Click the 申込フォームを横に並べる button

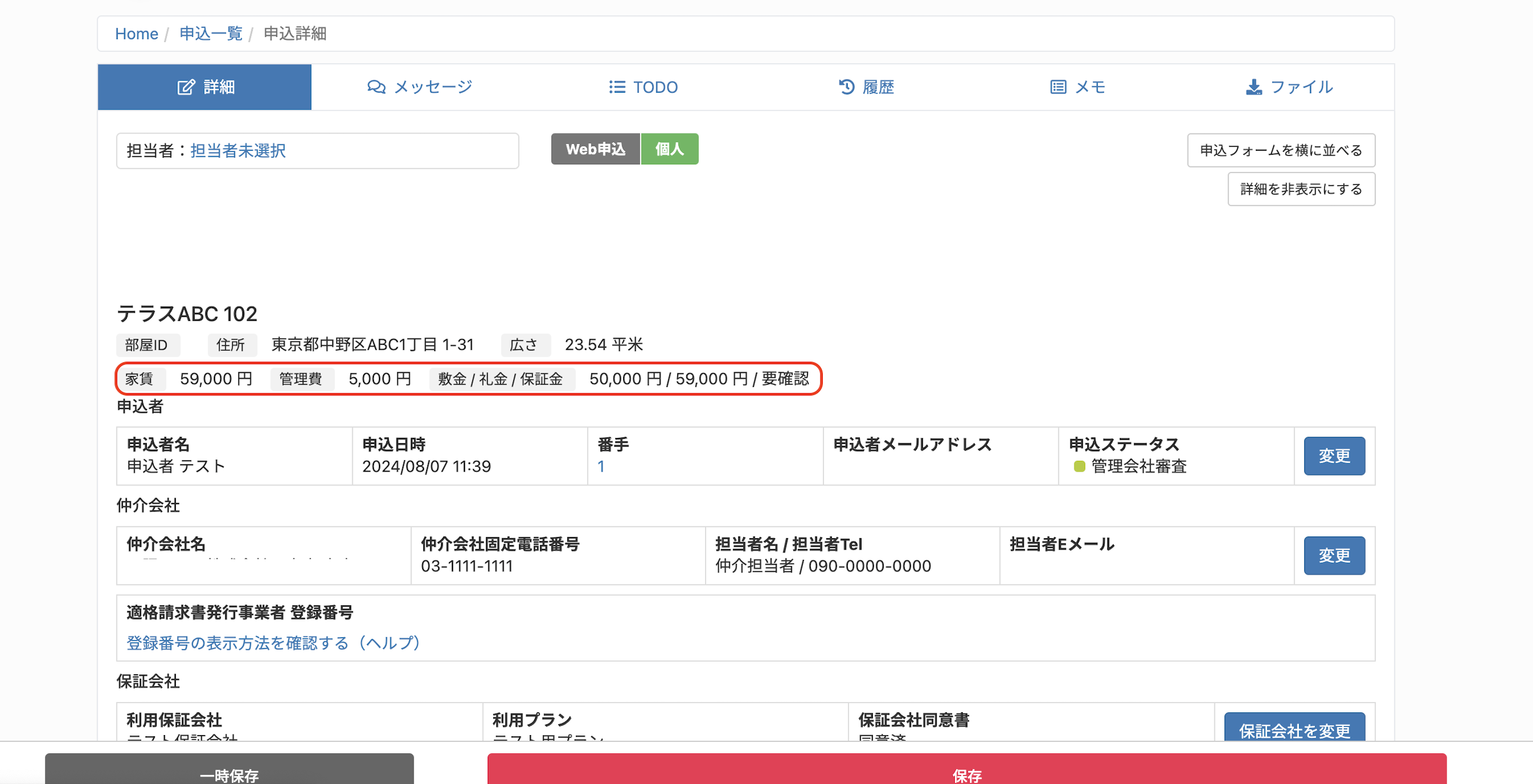1281,151
